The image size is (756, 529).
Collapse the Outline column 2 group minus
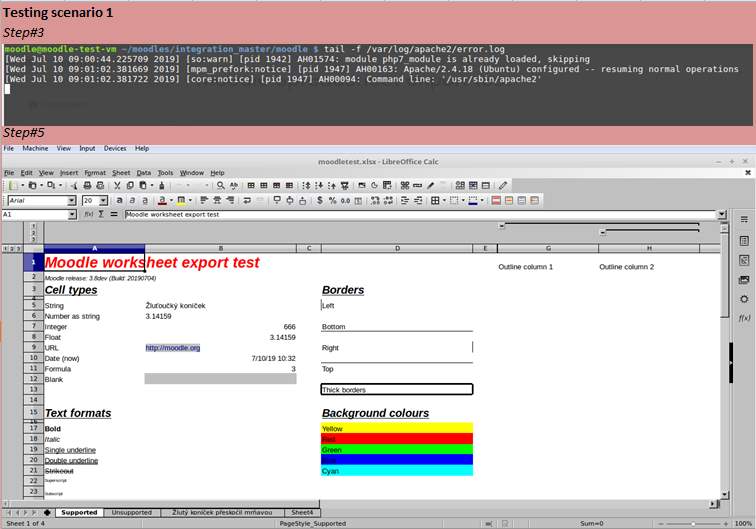[602, 232]
